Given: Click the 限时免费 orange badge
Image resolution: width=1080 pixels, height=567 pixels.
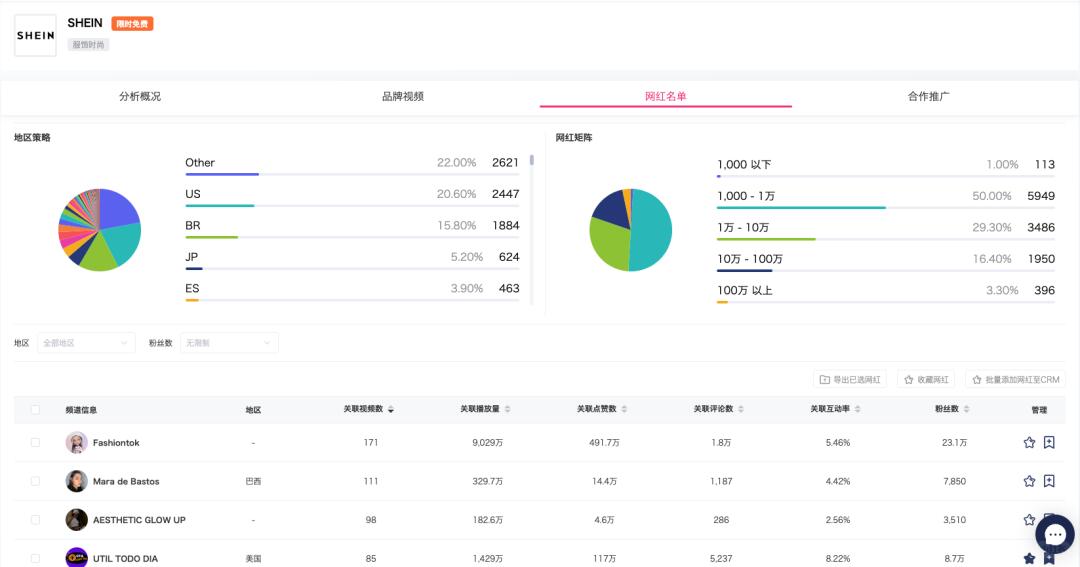Looking at the screenshot, I should tap(132, 24).
